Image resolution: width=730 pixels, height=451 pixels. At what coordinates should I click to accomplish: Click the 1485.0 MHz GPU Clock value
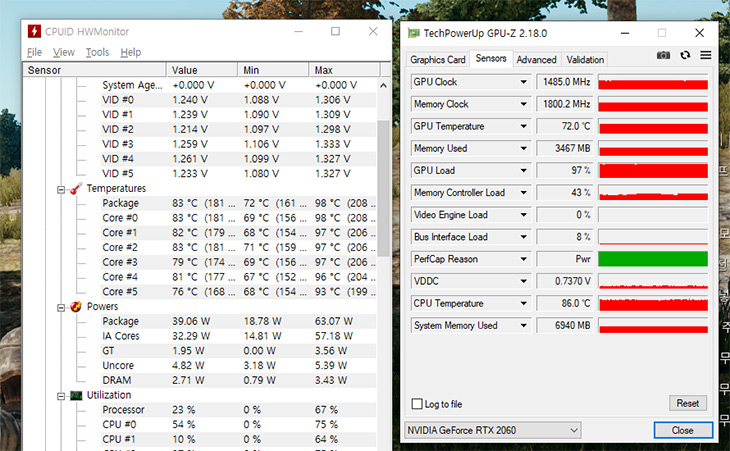pyautogui.click(x=565, y=82)
